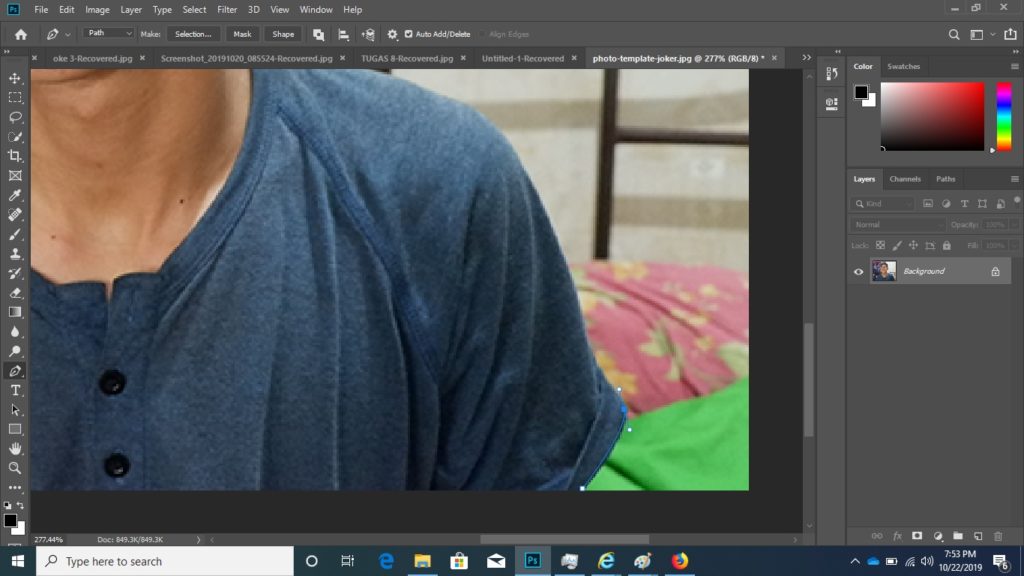Select the Zoom tool in toolbar
1024x576 pixels.
point(15,468)
